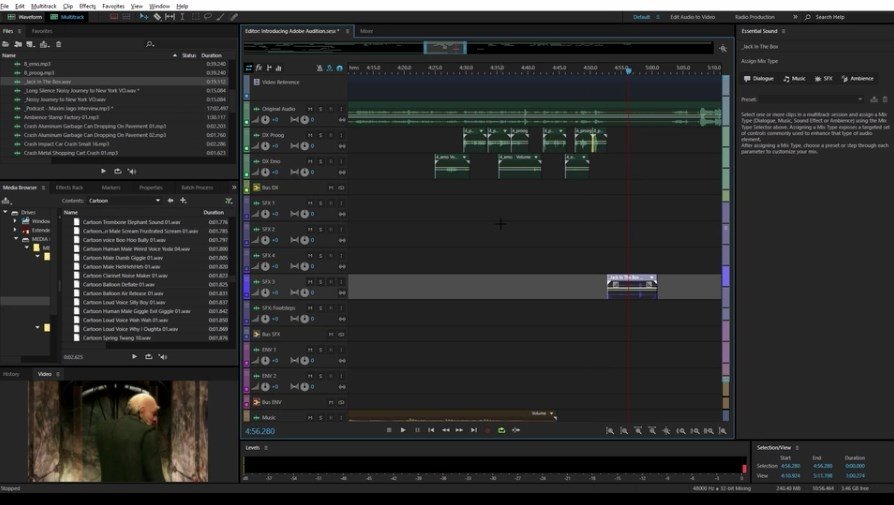The image size is (894, 505).
Task: Switch to the Mixer tab
Action: [x=367, y=31]
